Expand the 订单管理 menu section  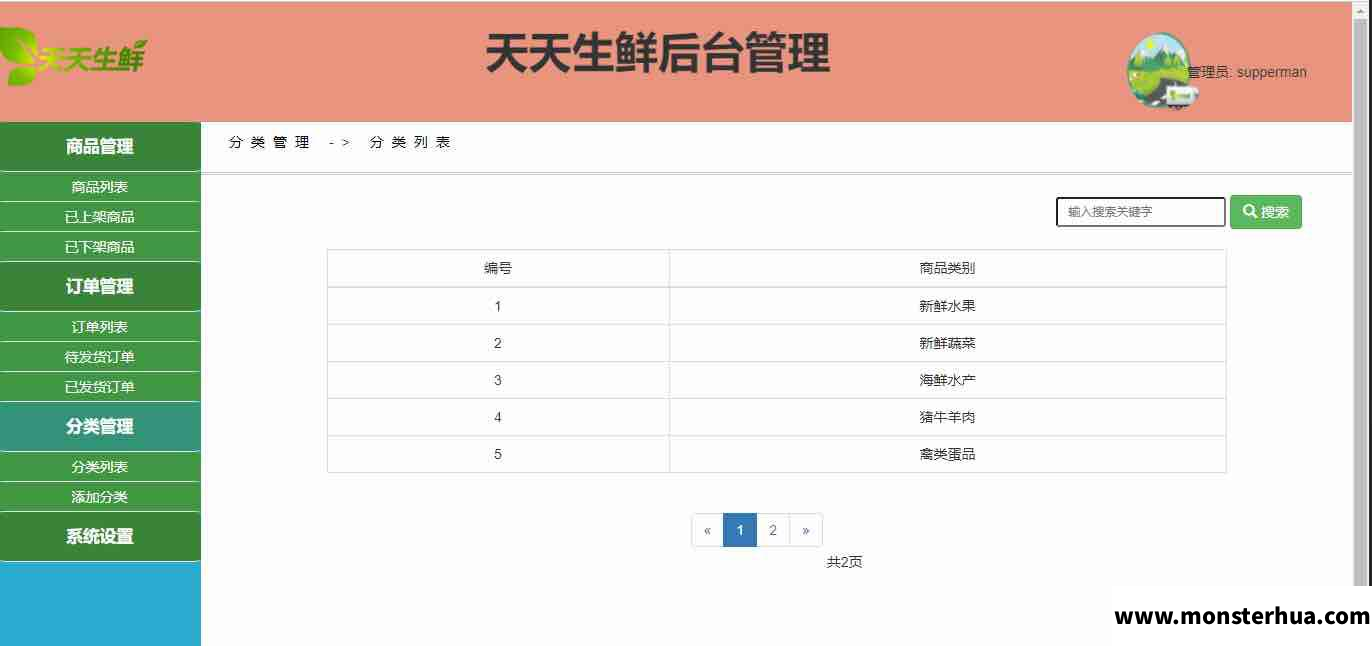click(x=100, y=287)
